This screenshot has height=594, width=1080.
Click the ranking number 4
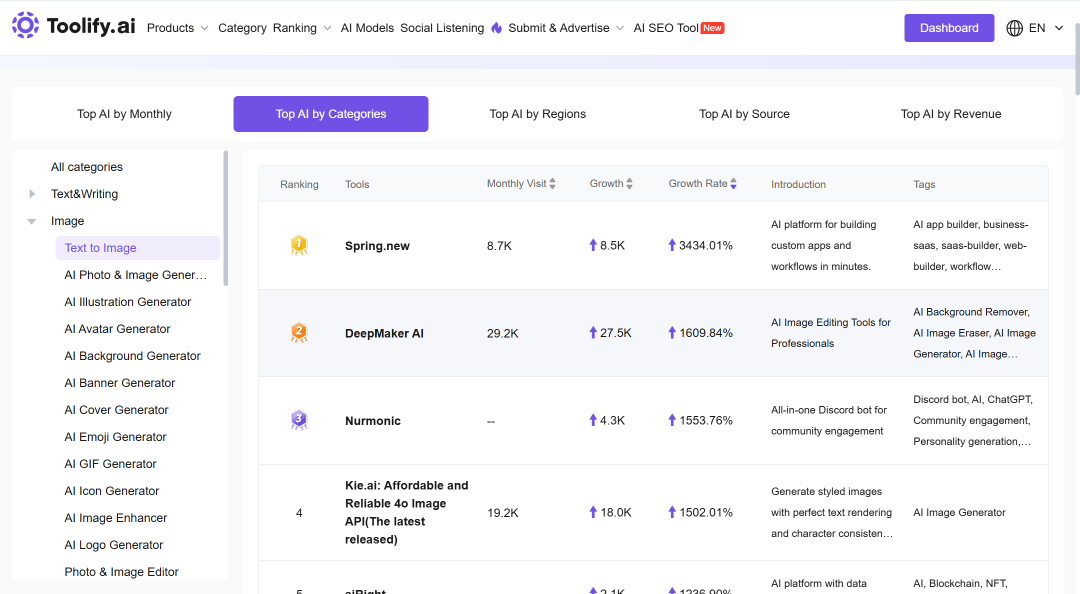click(299, 513)
